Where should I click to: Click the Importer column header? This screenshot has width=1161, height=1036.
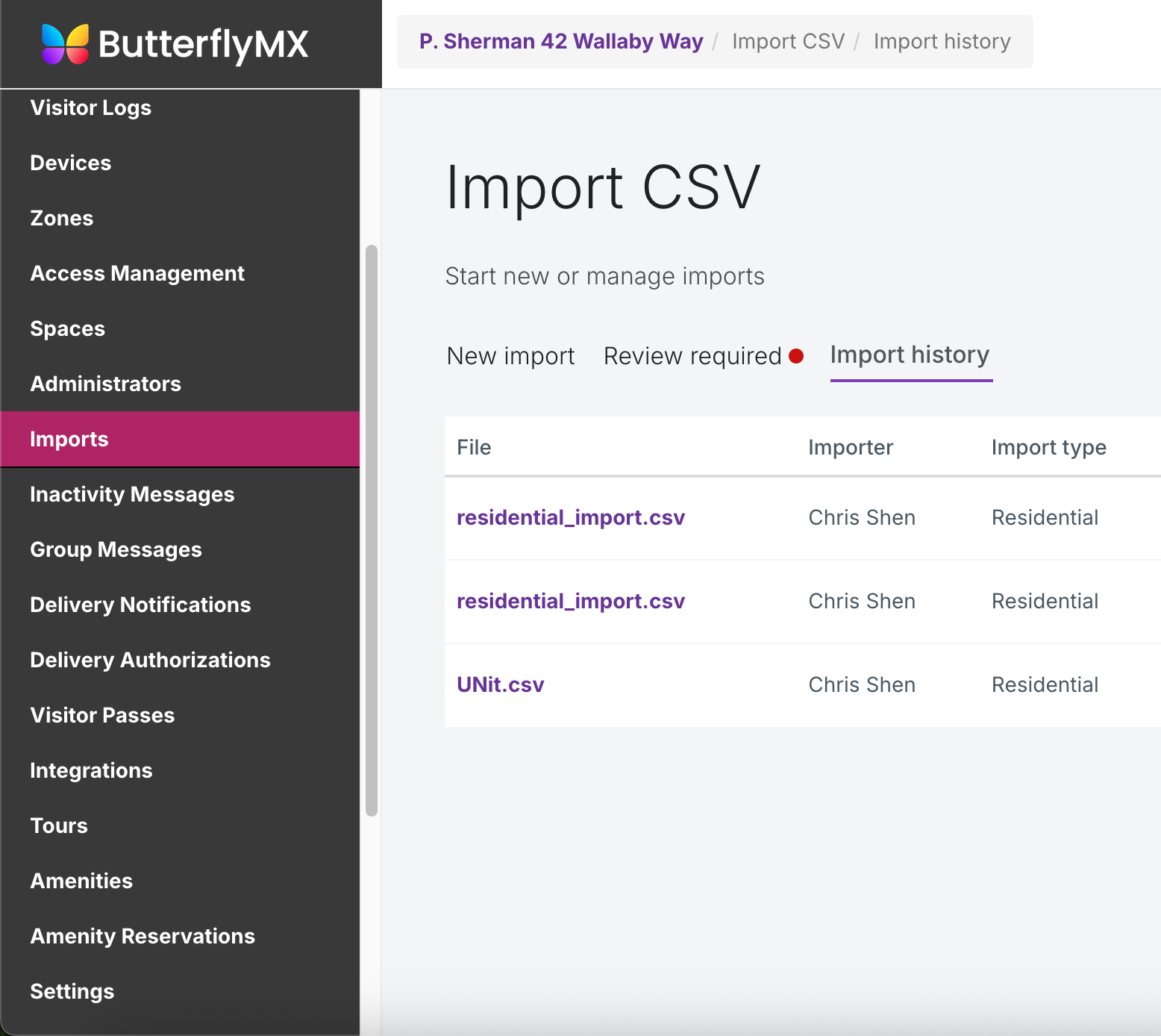point(850,448)
